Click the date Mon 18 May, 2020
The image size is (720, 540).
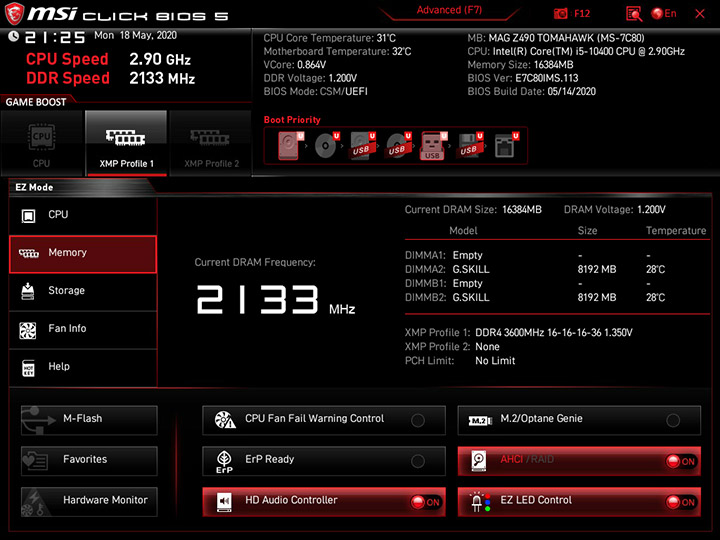pos(135,35)
